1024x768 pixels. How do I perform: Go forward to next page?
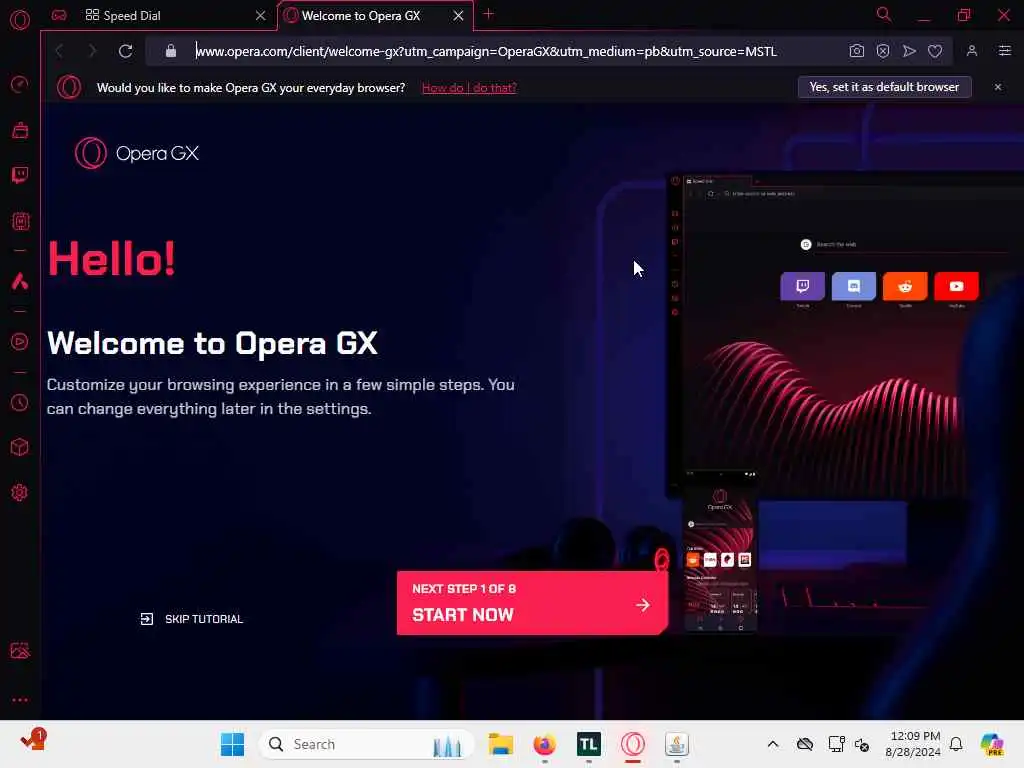click(92, 51)
